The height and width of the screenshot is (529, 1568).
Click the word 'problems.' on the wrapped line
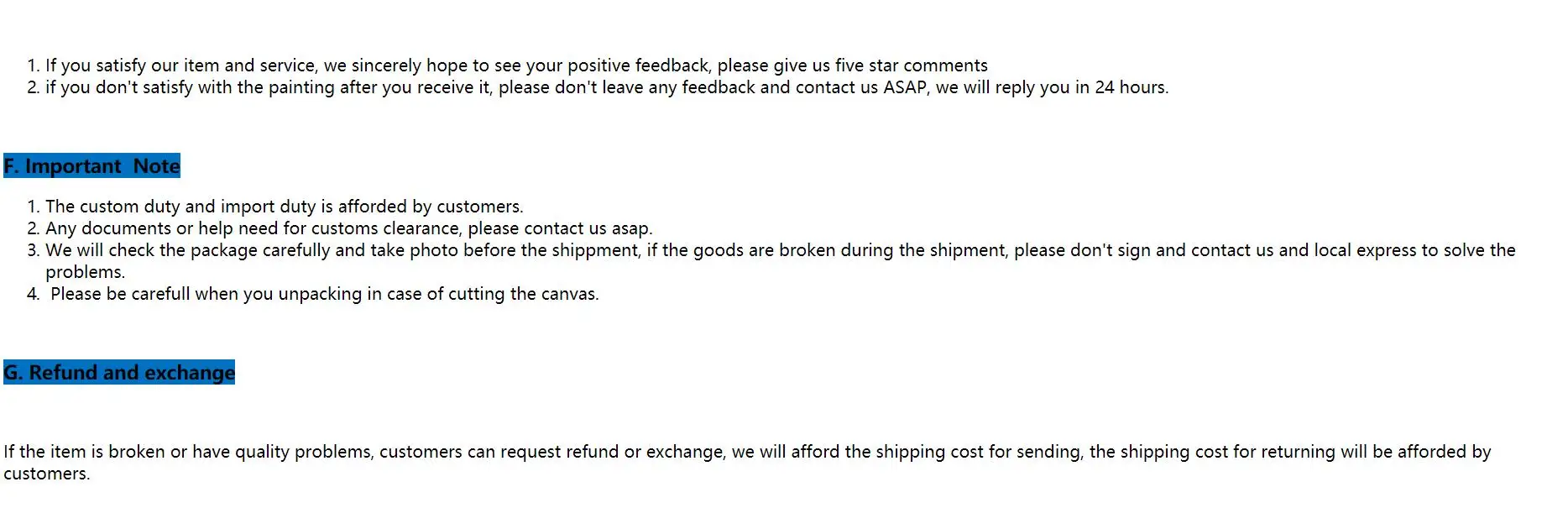coord(86,272)
